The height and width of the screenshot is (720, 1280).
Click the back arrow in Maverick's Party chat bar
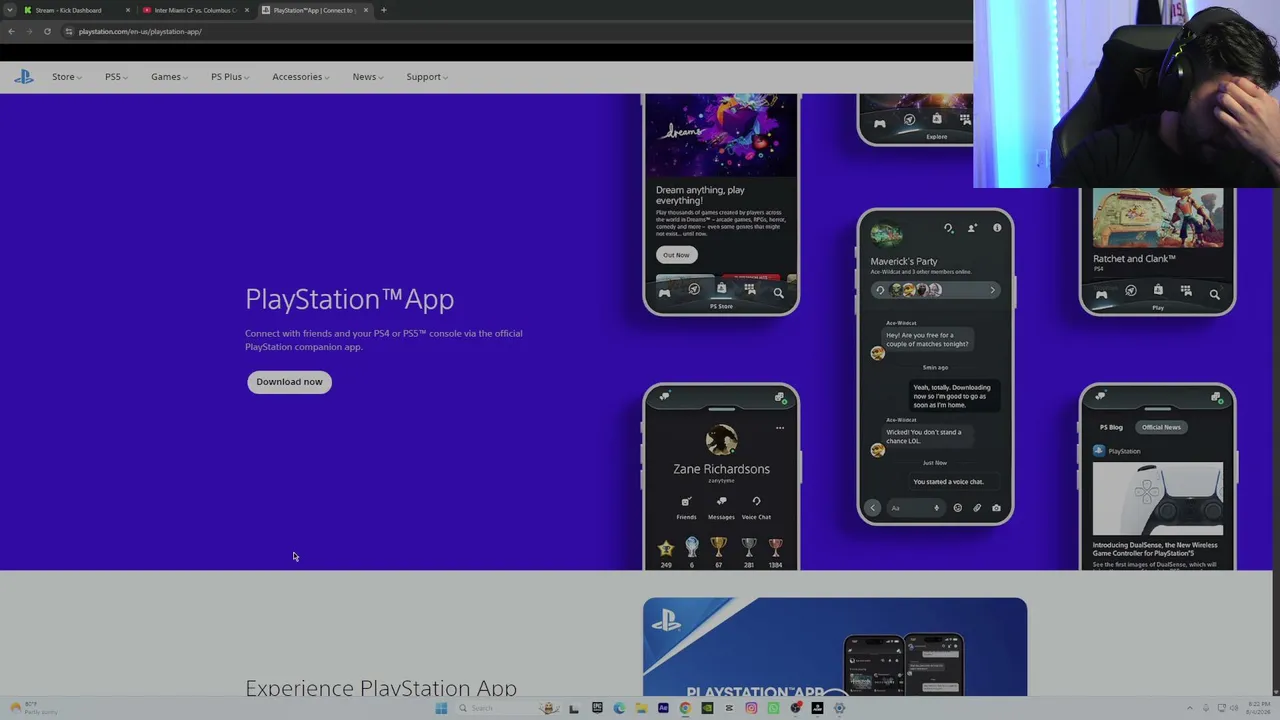(872, 508)
